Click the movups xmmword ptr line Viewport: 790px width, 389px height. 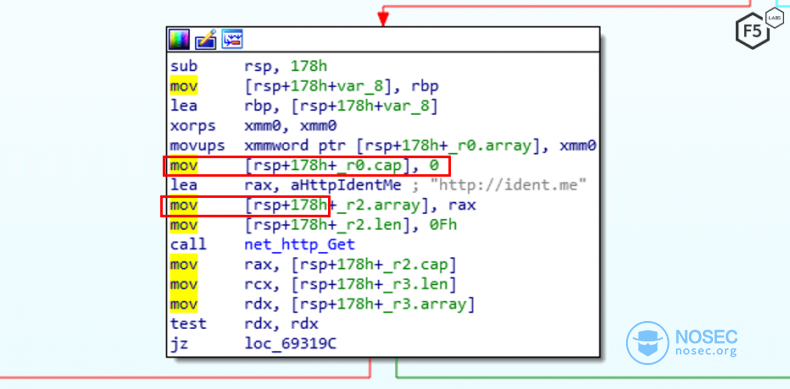click(383, 146)
